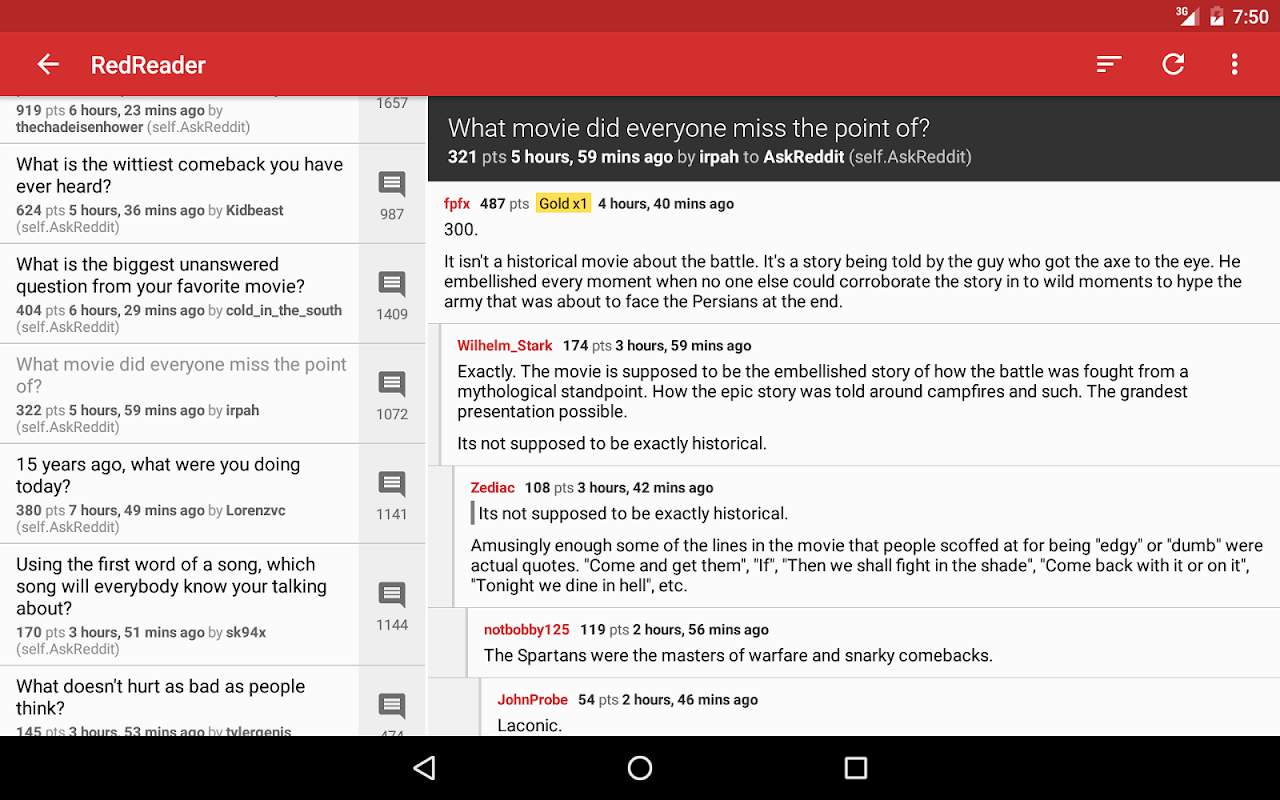This screenshot has width=1280, height=800.
Task: Tap username fpfx on top comment
Action: coord(457,203)
